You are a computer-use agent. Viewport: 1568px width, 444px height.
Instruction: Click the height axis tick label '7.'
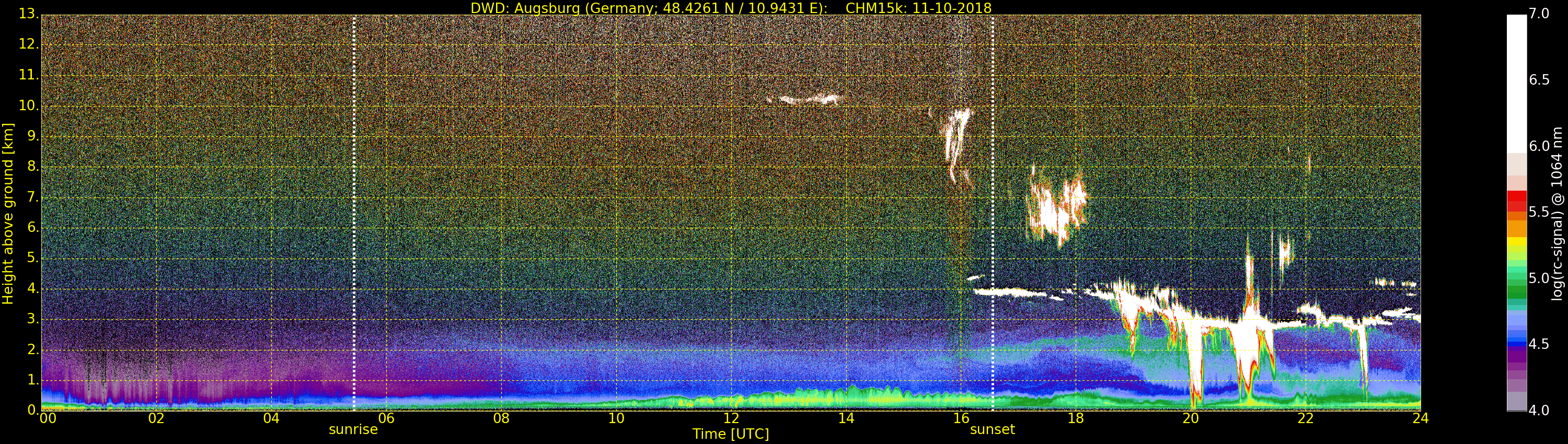click(x=33, y=197)
